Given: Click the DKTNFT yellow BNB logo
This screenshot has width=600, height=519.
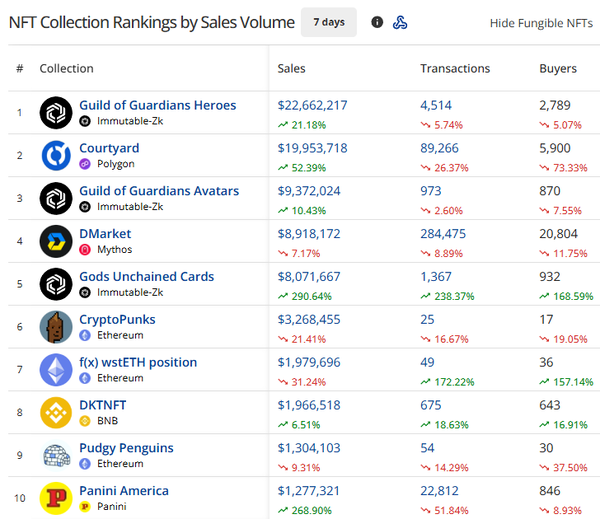Looking at the screenshot, I should 56,413.
